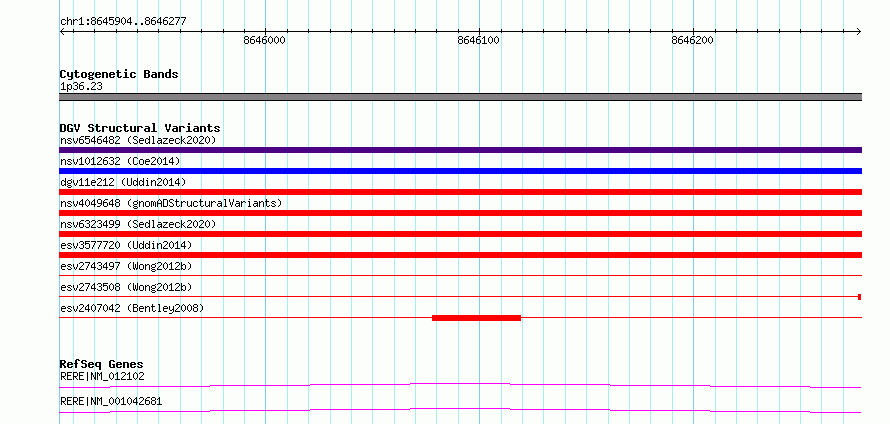Screen dimensions: 890x424
Task: Select the 1p36.23 band label
Action: pos(81,87)
